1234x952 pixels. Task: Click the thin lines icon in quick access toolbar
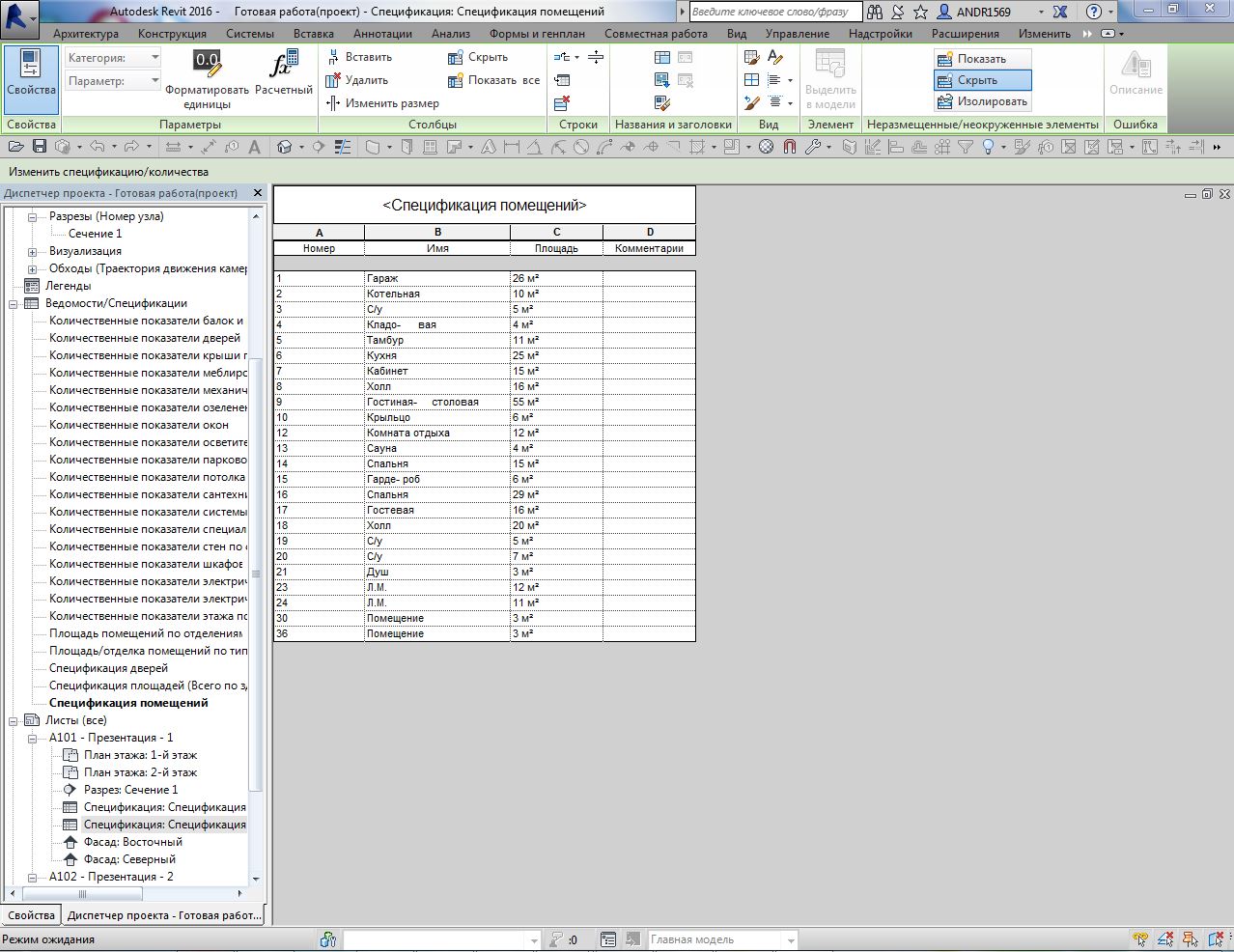pos(343,147)
